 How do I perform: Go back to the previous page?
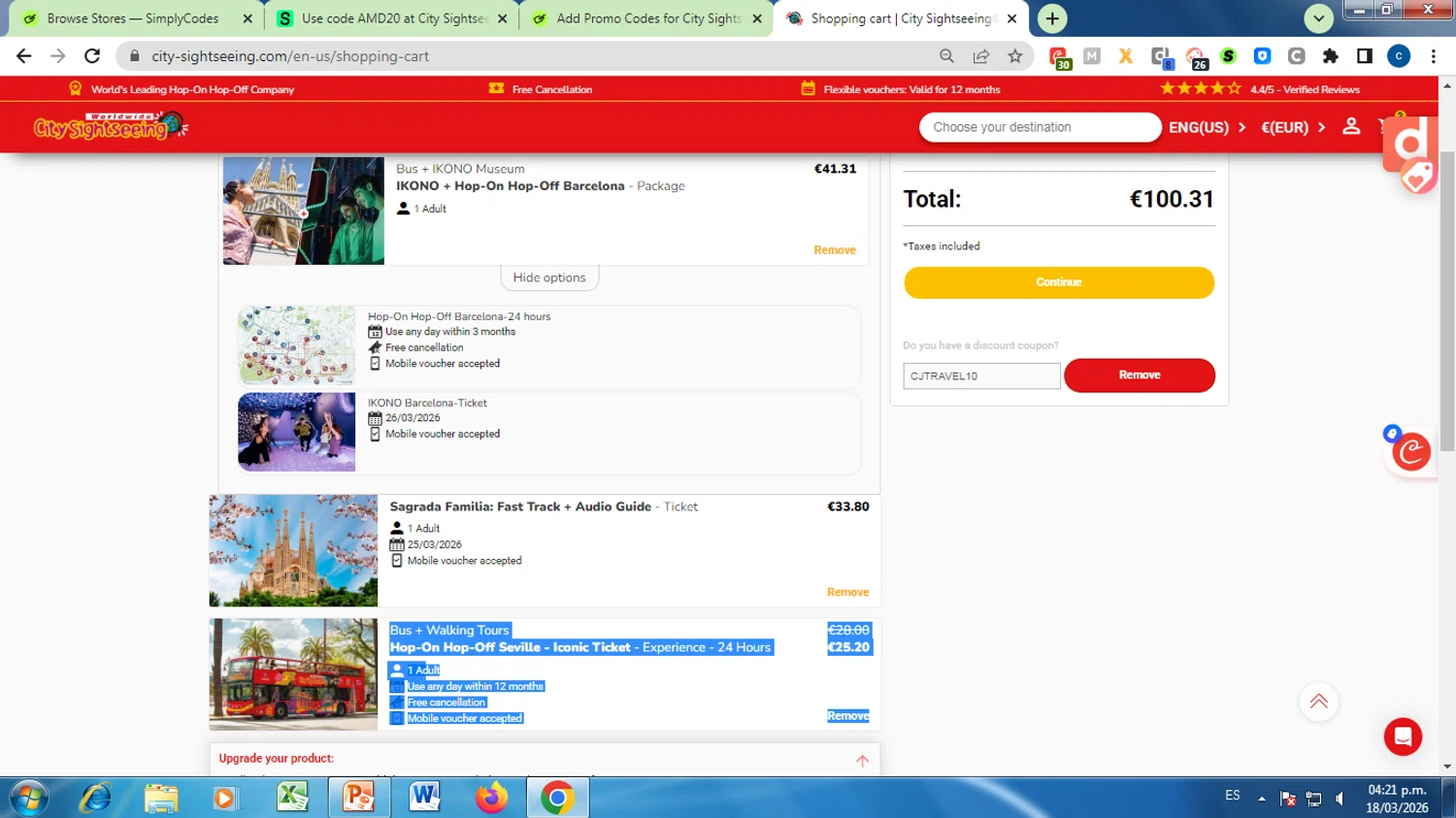(x=24, y=56)
